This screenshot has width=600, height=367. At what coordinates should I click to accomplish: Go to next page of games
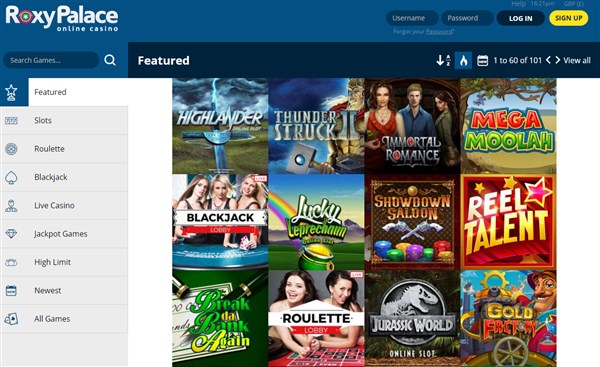(558, 60)
